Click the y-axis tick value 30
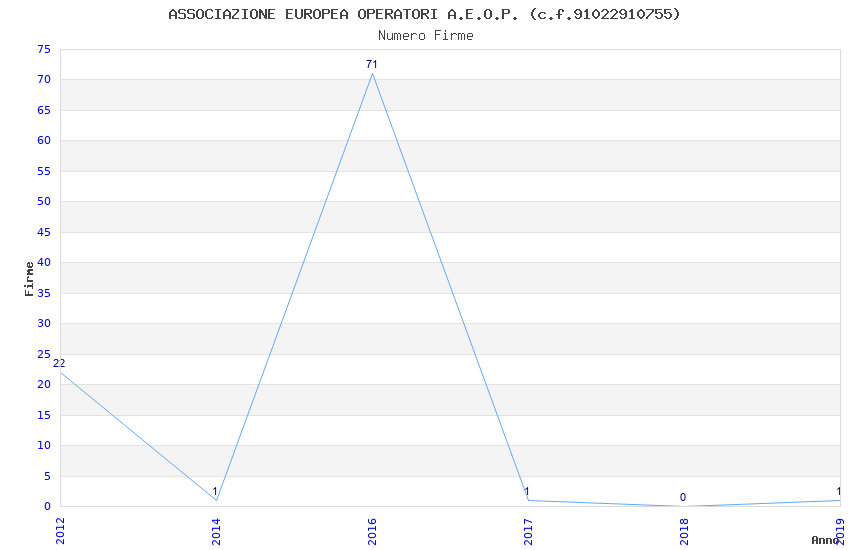Viewport: 850px width, 550px height. click(44, 323)
